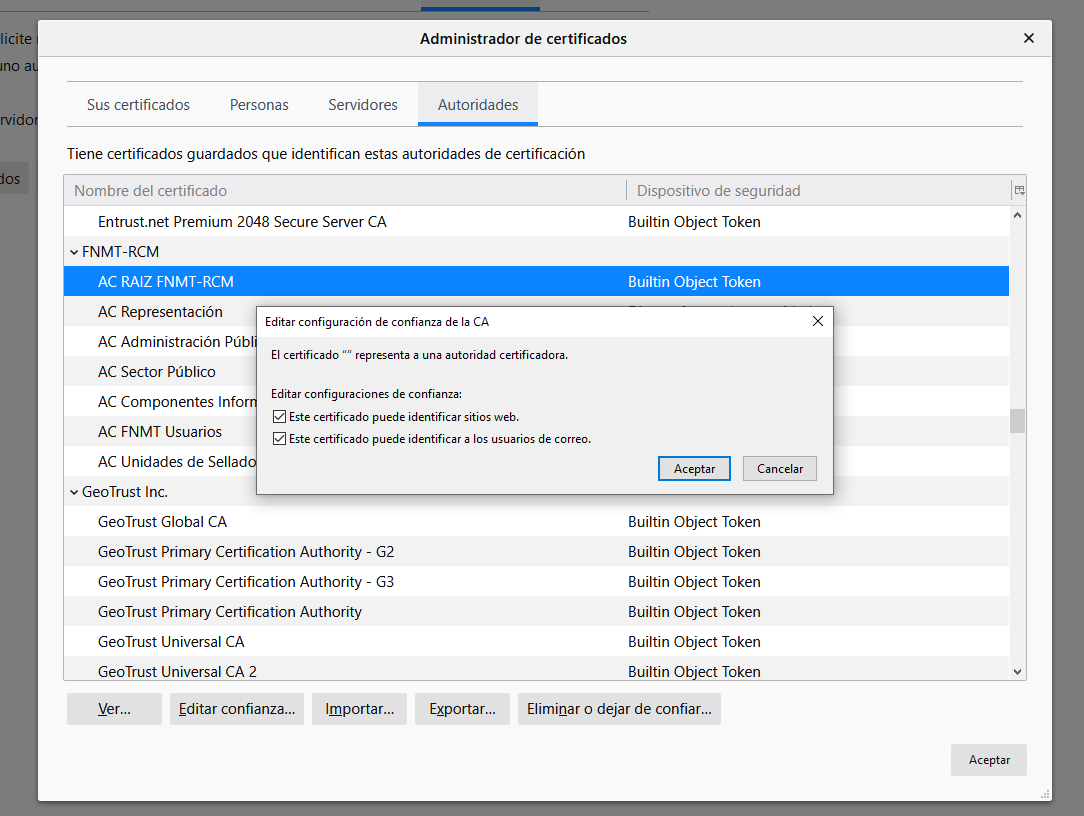The image size is (1084, 816).
Task: Collapse the GeoTrust Inc. group
Action: click(74, 492)
